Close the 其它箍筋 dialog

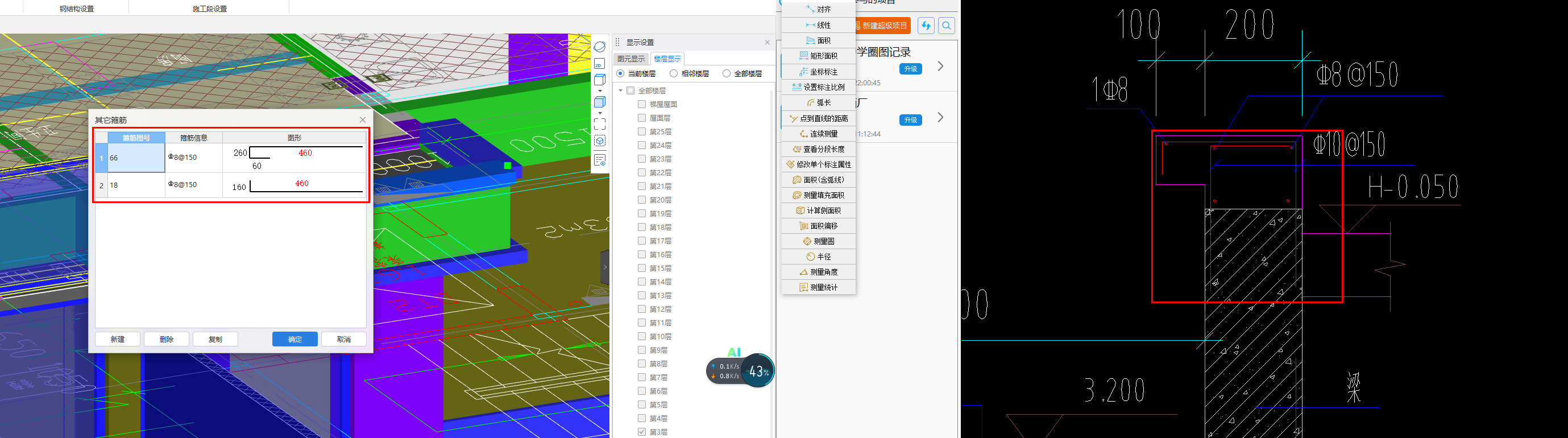click(363, 120)
